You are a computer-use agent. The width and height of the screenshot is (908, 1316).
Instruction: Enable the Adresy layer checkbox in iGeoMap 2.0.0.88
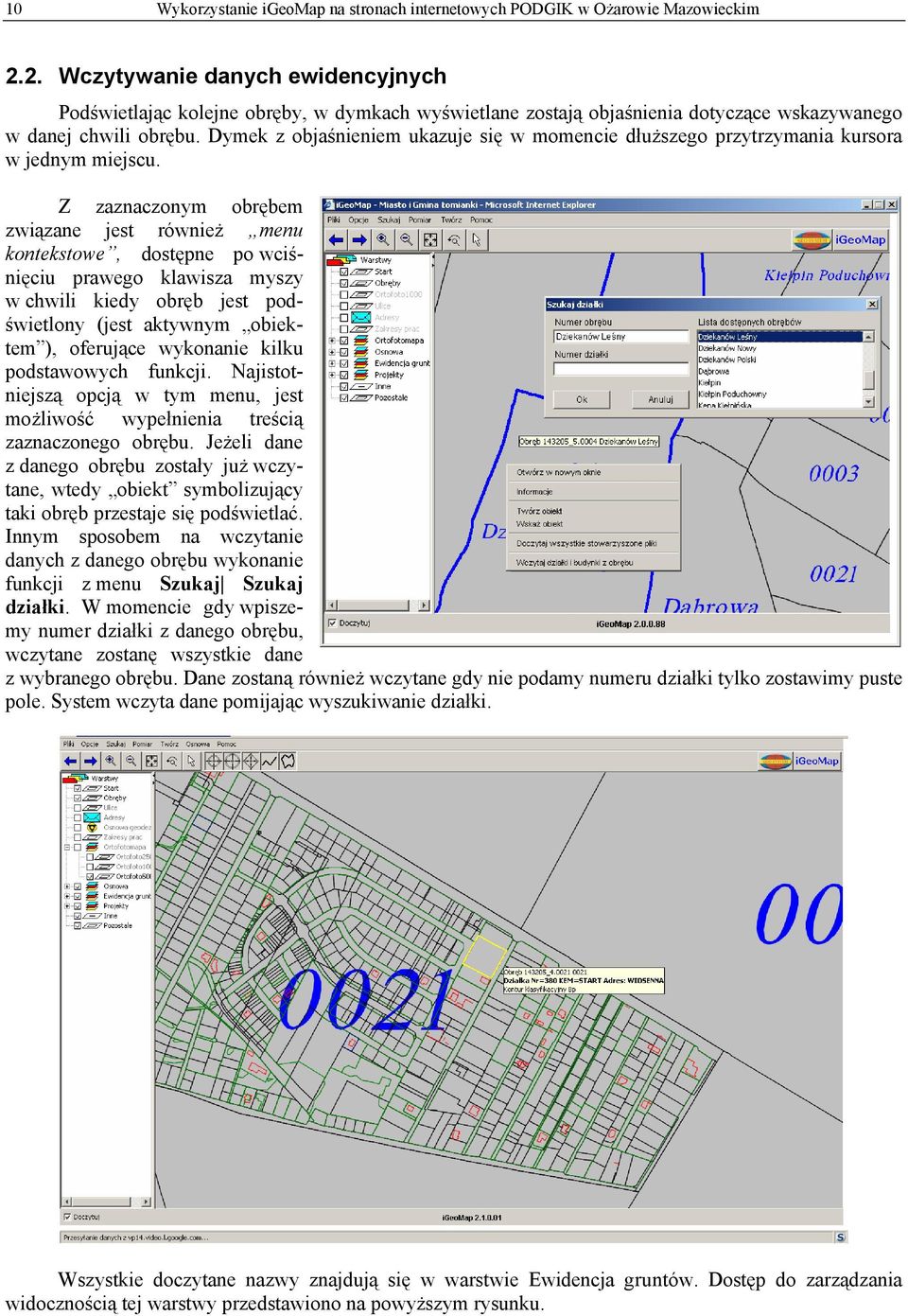[x=345, y=317]
